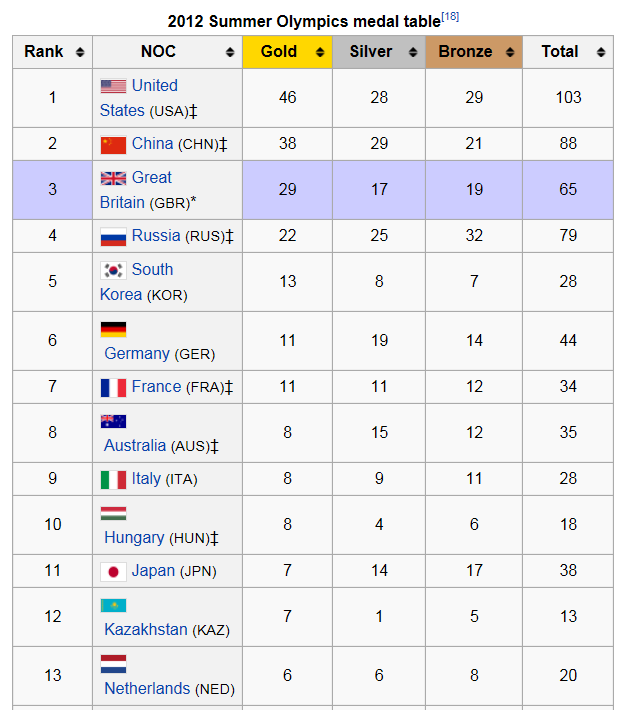Click the Kazakhstan flag icon
The image size is (622, 710).
pos(113,605)
